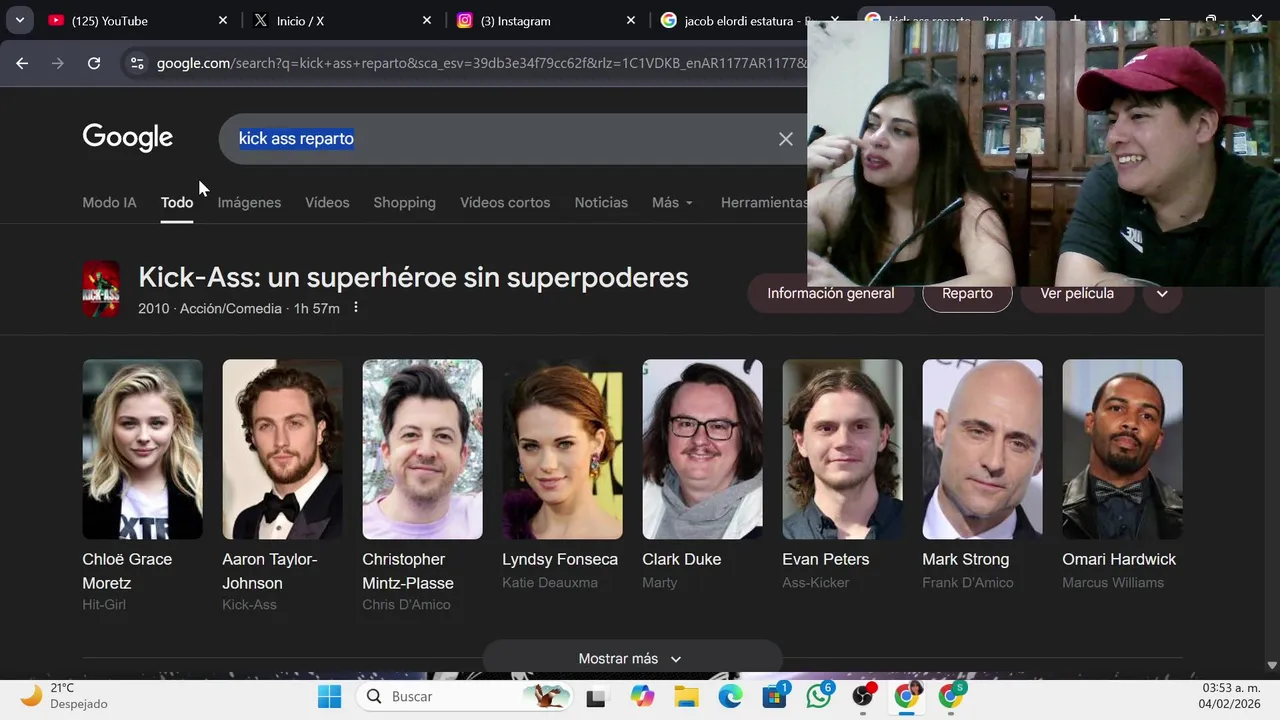This screenshot has height=720, width=1280.
Task: Open Microsoft Store from the taskbar
Action: [x=775, y=696]
